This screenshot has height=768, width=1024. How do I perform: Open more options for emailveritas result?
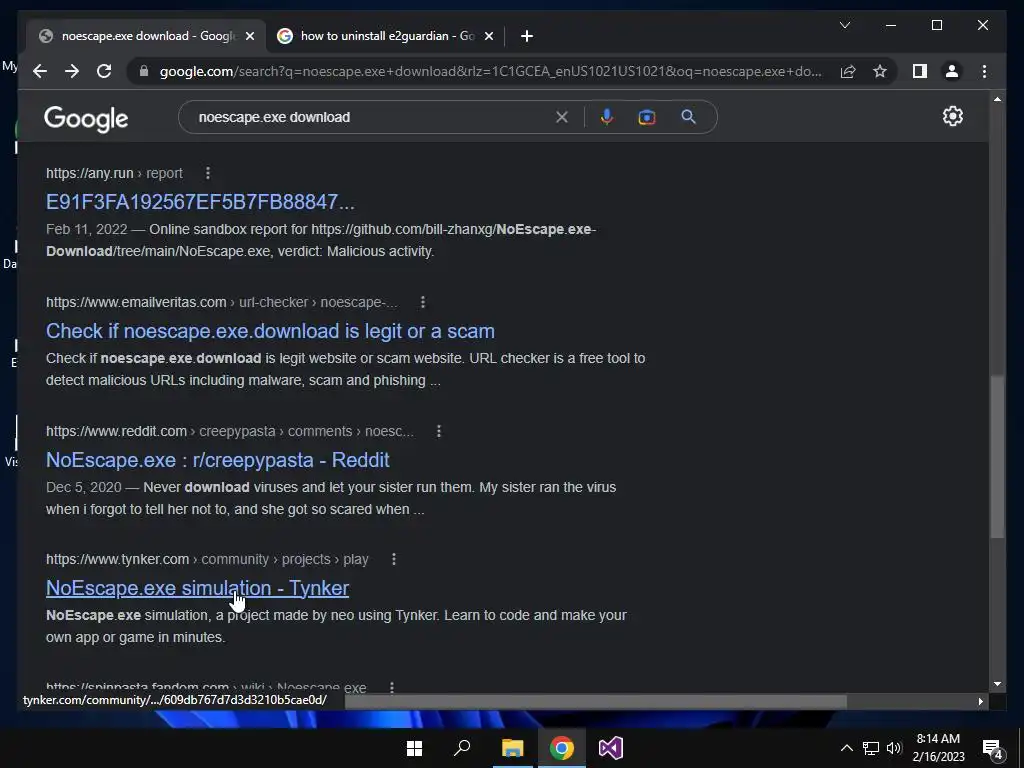[x=423, y=302]
